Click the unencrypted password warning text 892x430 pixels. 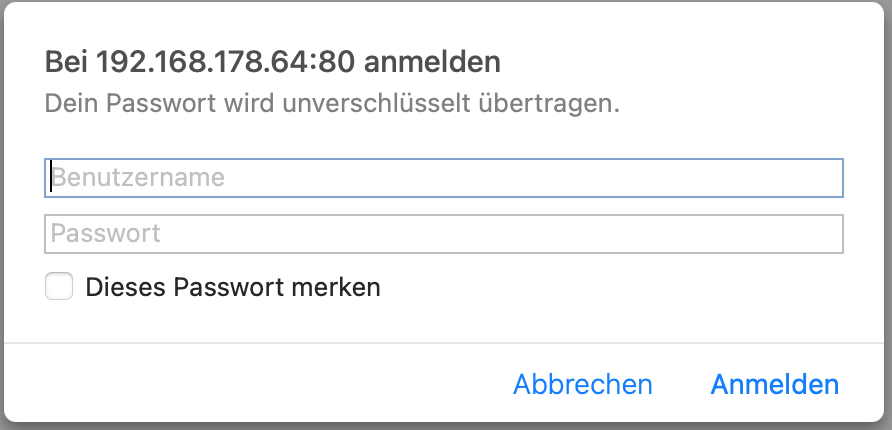[332, 104]
